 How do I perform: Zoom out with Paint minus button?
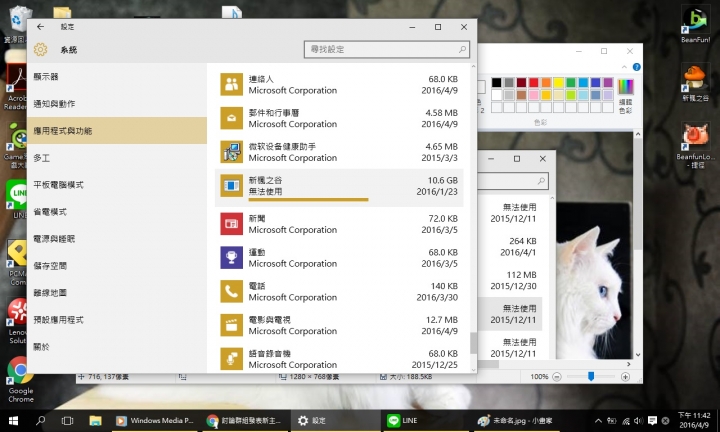pos(557,377)
